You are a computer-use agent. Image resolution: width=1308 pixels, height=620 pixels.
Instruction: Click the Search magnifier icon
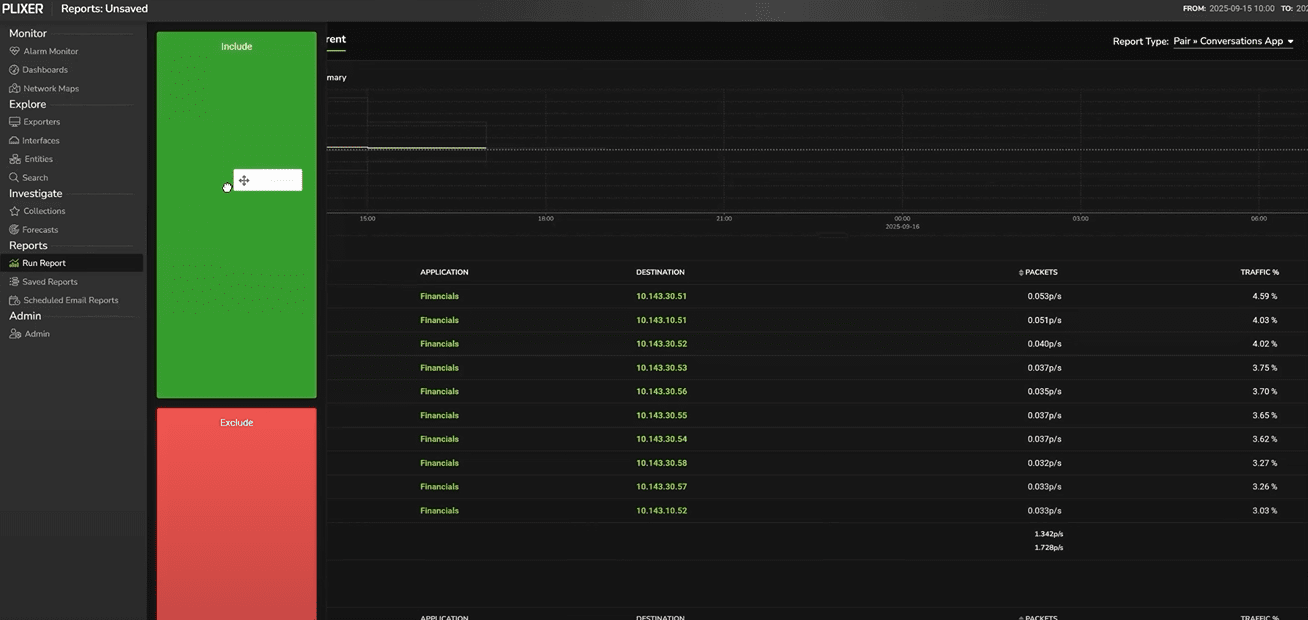point(14,177)
